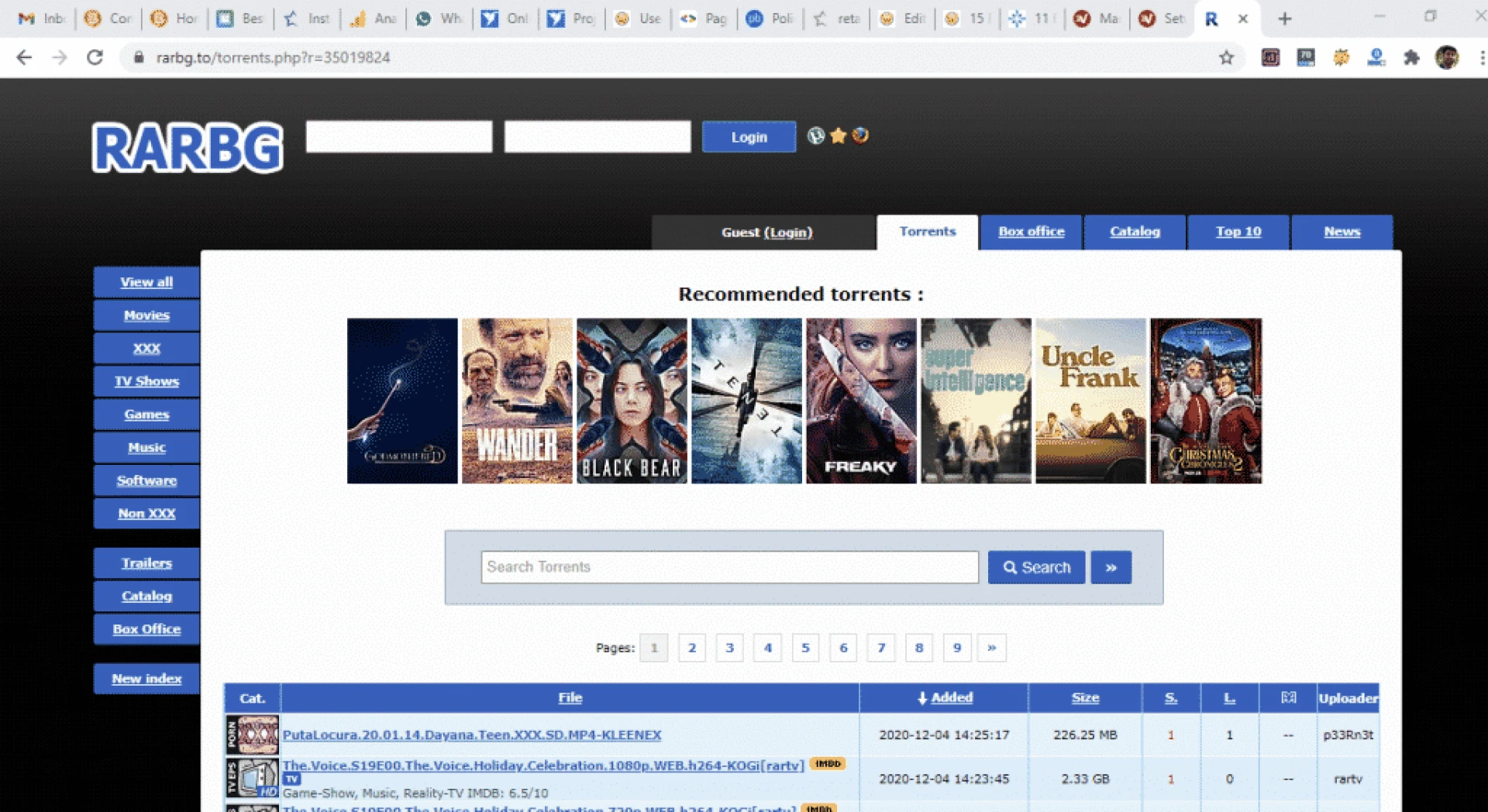
Task: Open the Extensions puzzle icon in the toolbar
Action: click(1412, 57)
